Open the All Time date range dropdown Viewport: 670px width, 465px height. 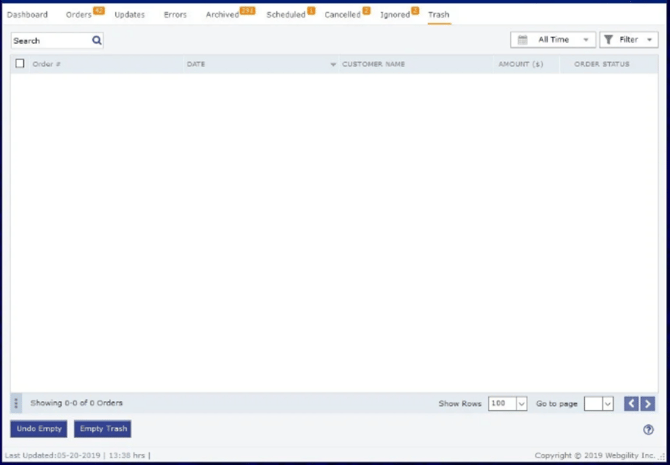coord(553,40)
